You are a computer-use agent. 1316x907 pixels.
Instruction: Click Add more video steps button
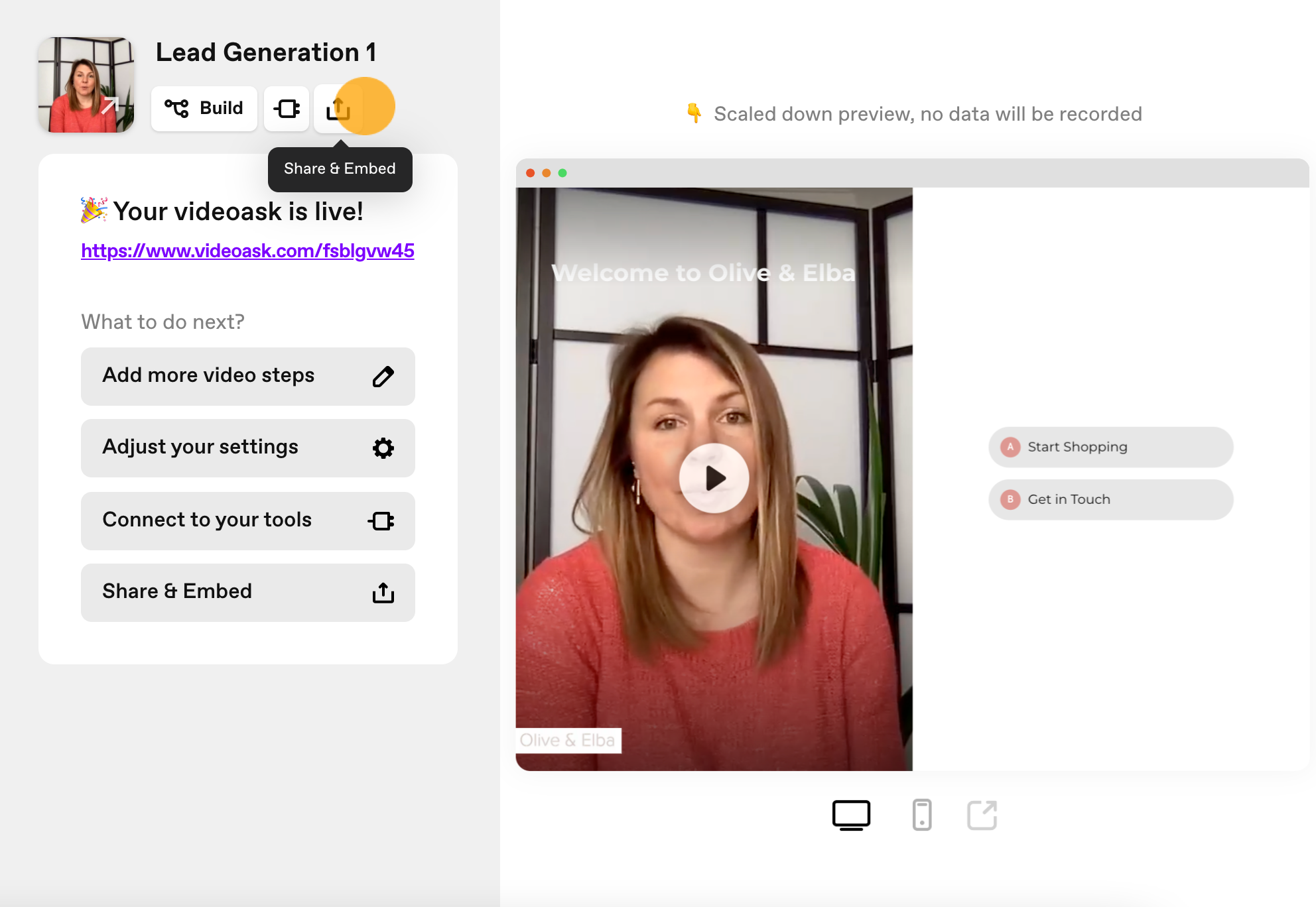point(247,376)
